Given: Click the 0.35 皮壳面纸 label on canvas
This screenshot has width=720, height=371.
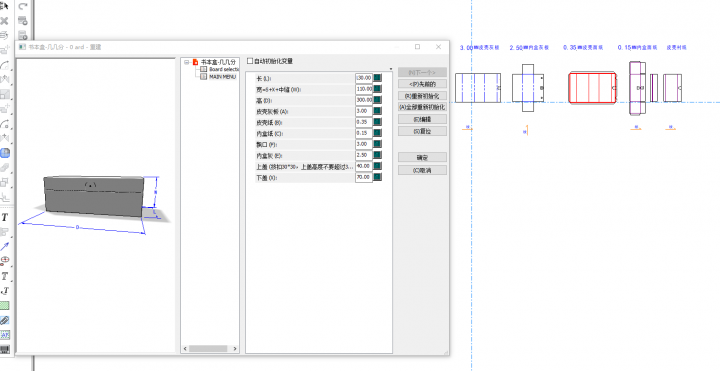Looking at the screenshot, I should [583, 47].
